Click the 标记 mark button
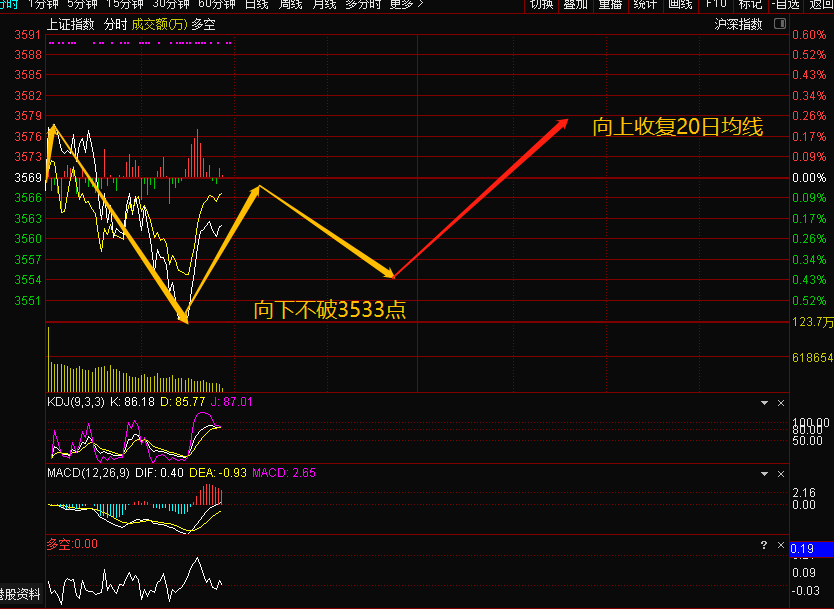 [750, 5]
